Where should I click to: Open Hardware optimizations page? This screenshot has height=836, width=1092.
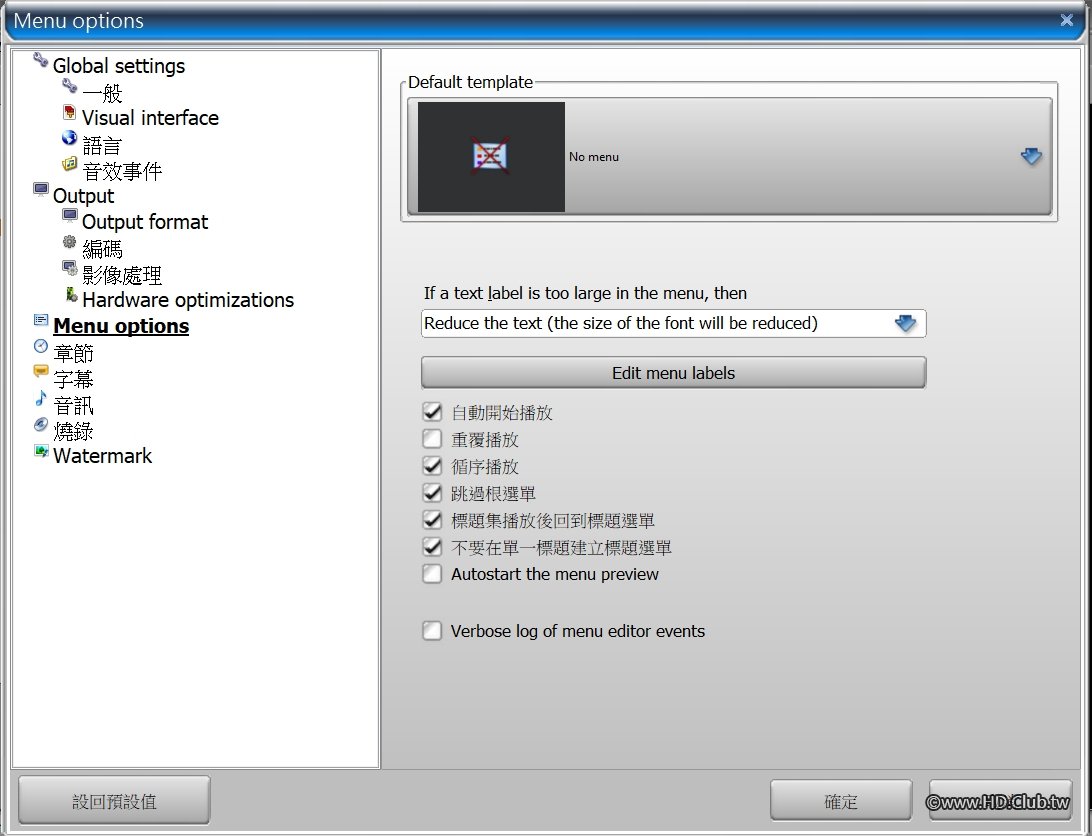[188, 300]
